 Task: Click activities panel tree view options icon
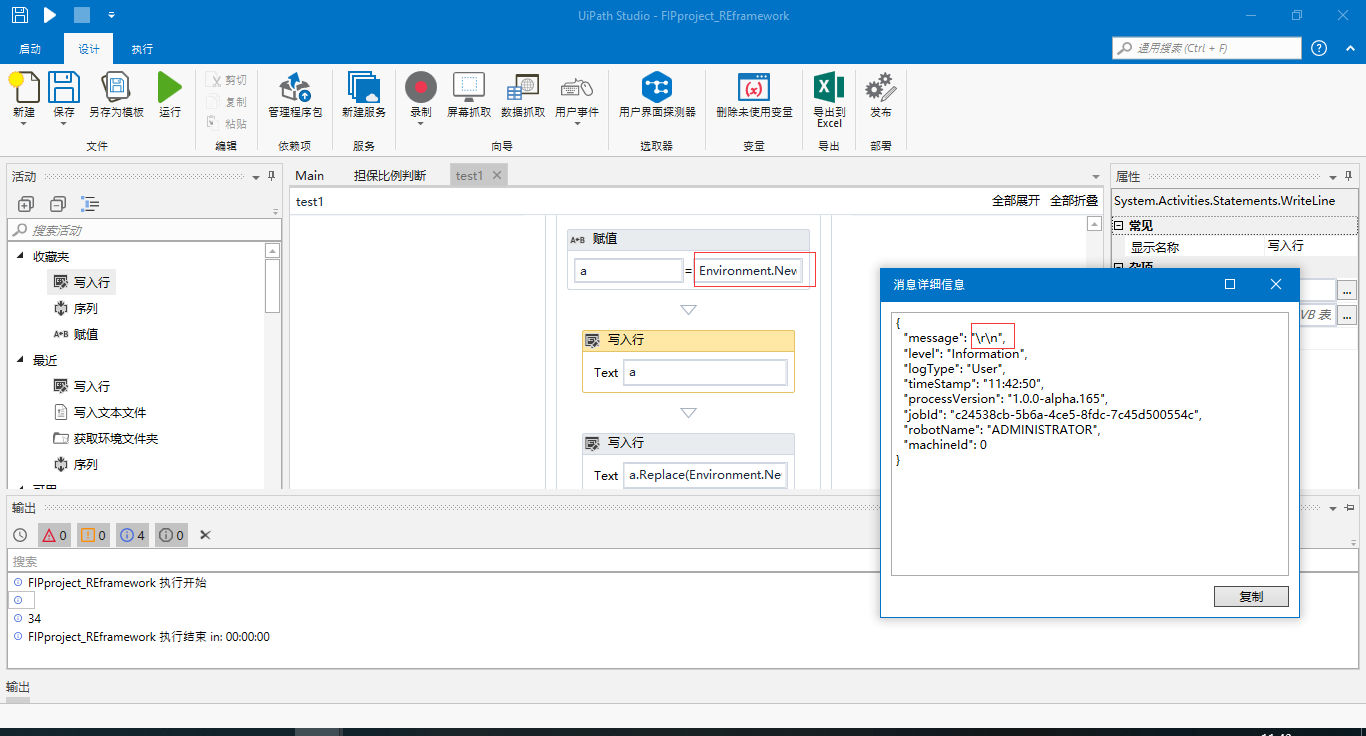click(x=90, y=204)
